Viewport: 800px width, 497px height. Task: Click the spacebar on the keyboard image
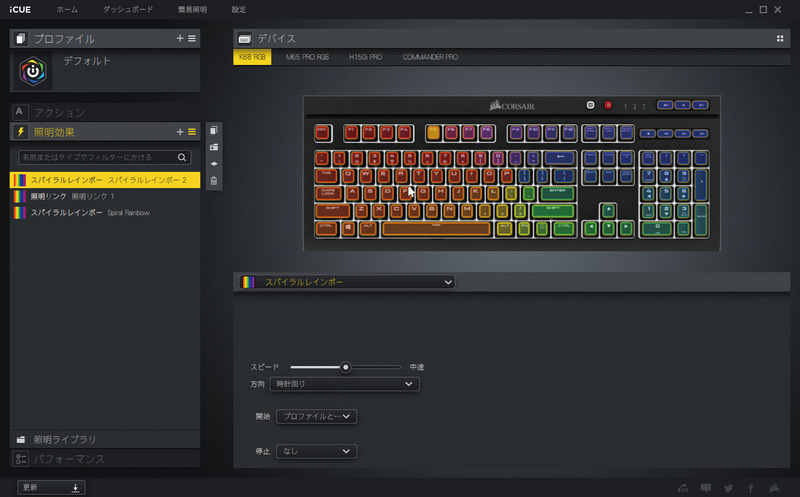436,229
